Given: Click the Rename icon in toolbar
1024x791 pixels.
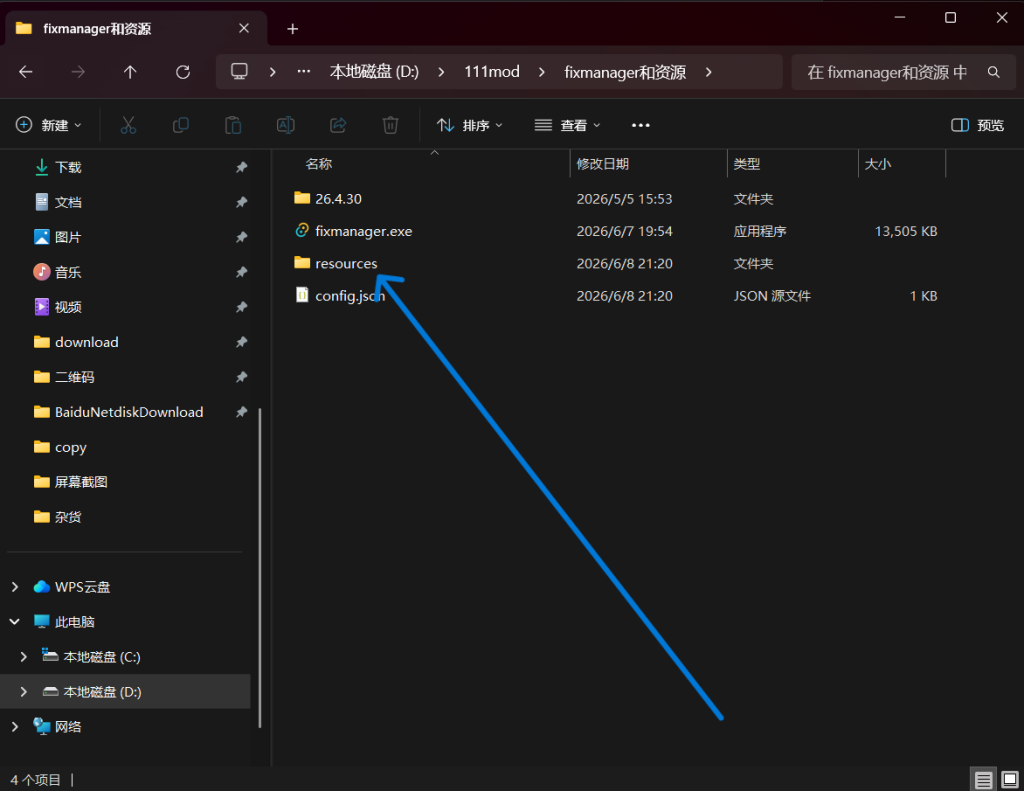Looking at the screenshot, I should 285,125.
